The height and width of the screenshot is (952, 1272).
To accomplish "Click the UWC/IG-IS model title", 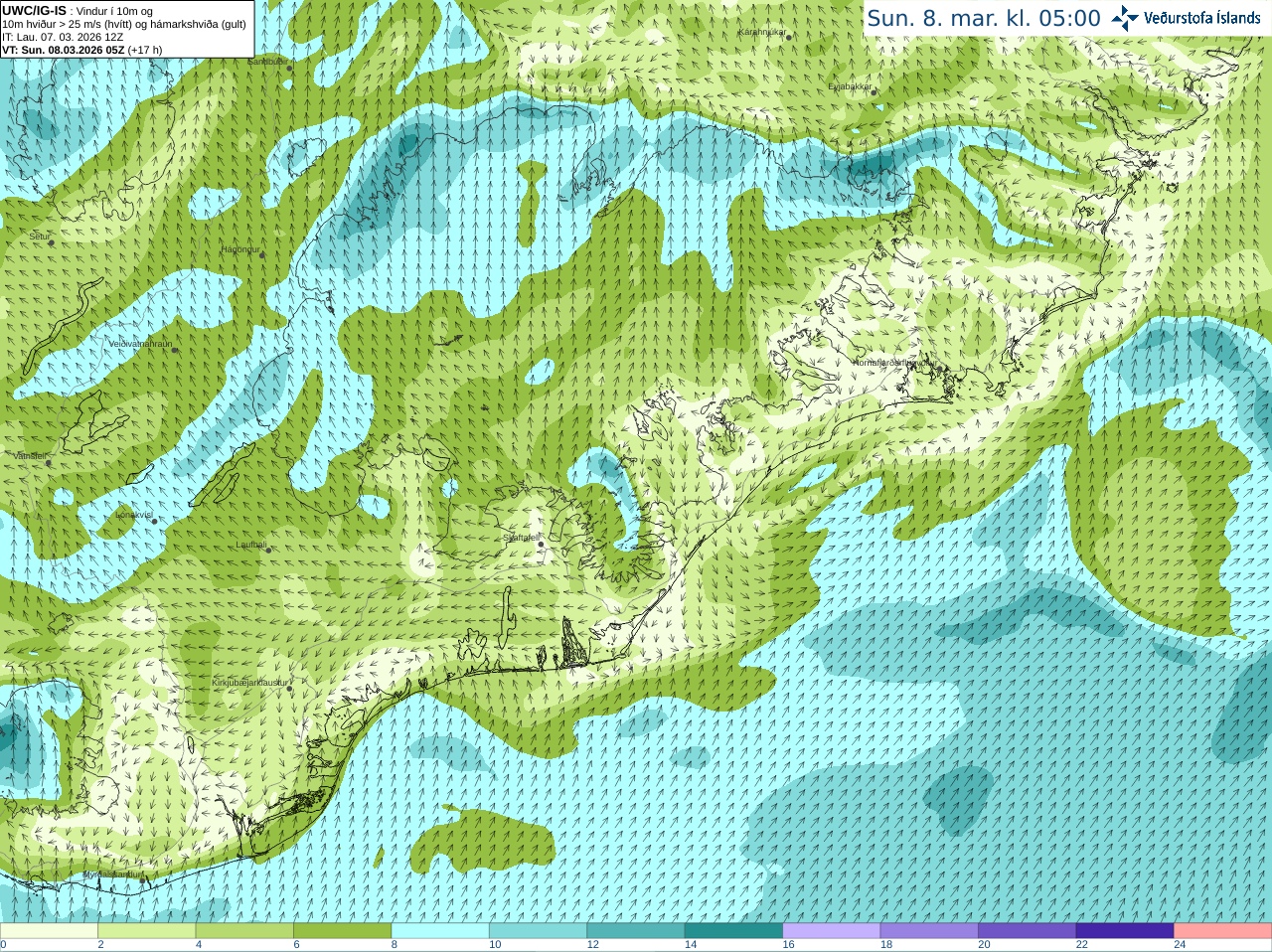I will (x=34, y=11).
